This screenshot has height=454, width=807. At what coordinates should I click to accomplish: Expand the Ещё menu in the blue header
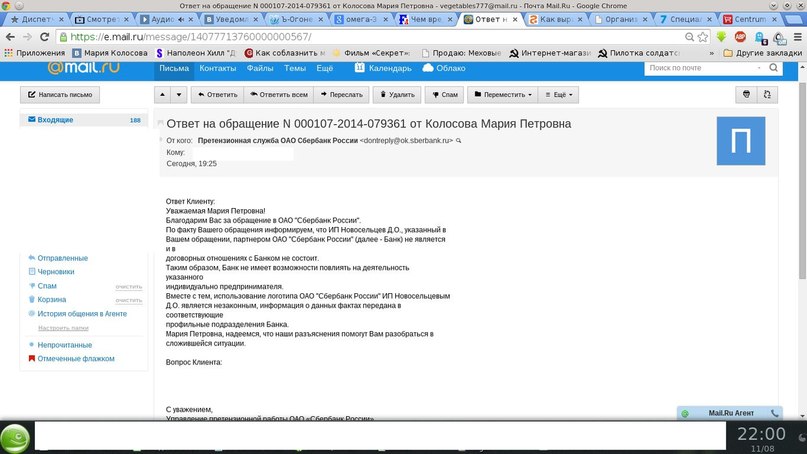pyautogui.click(x=324, y=68)
